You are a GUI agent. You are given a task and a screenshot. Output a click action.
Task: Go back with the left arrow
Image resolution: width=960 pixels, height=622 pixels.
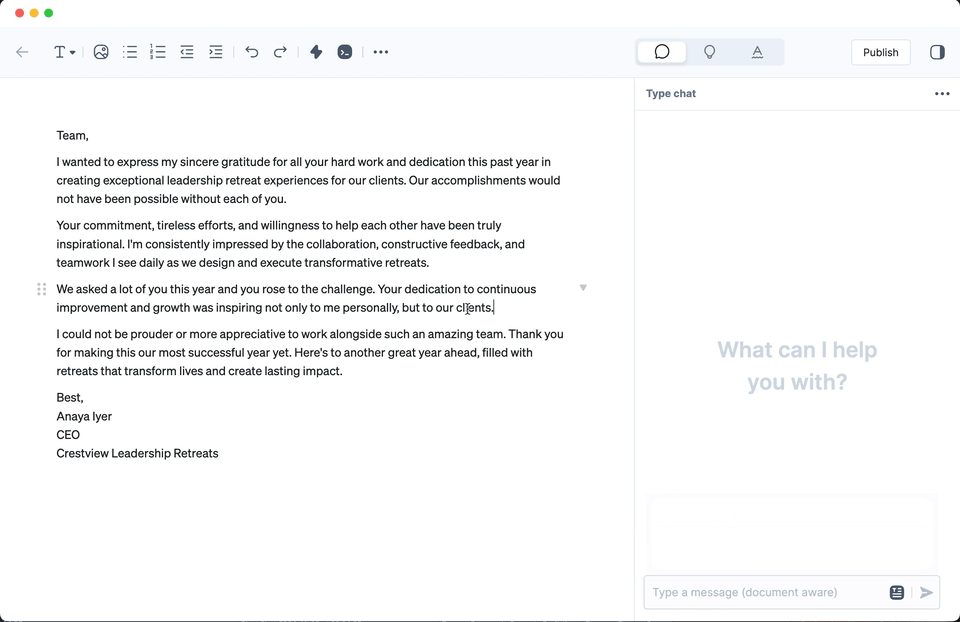coord(22,52)
